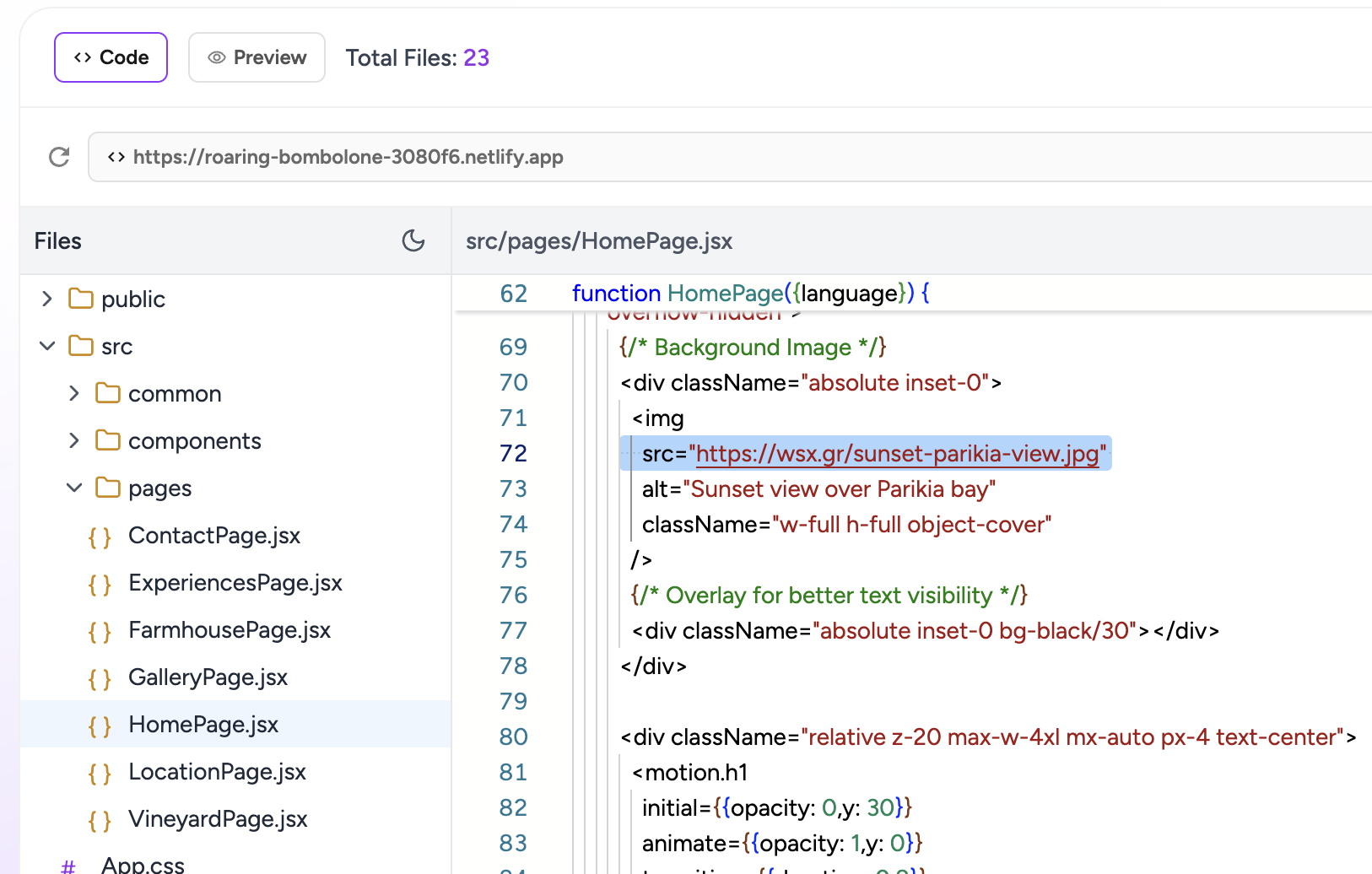Open GalleryPage.jsx file
The width and height of the screenshot is (1372, 874).
tap(235, 677)
